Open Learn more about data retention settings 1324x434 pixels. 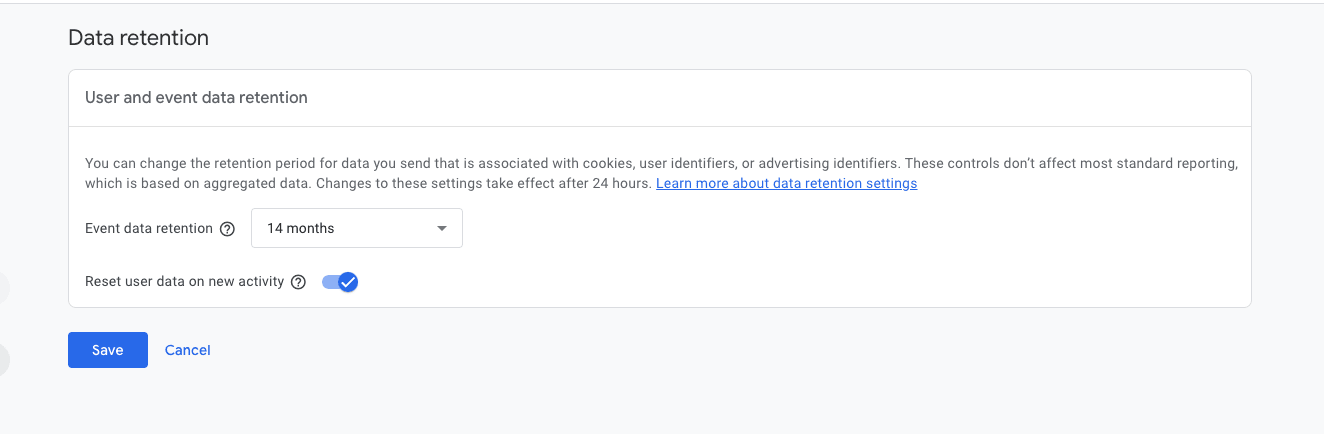click(786, 184)
